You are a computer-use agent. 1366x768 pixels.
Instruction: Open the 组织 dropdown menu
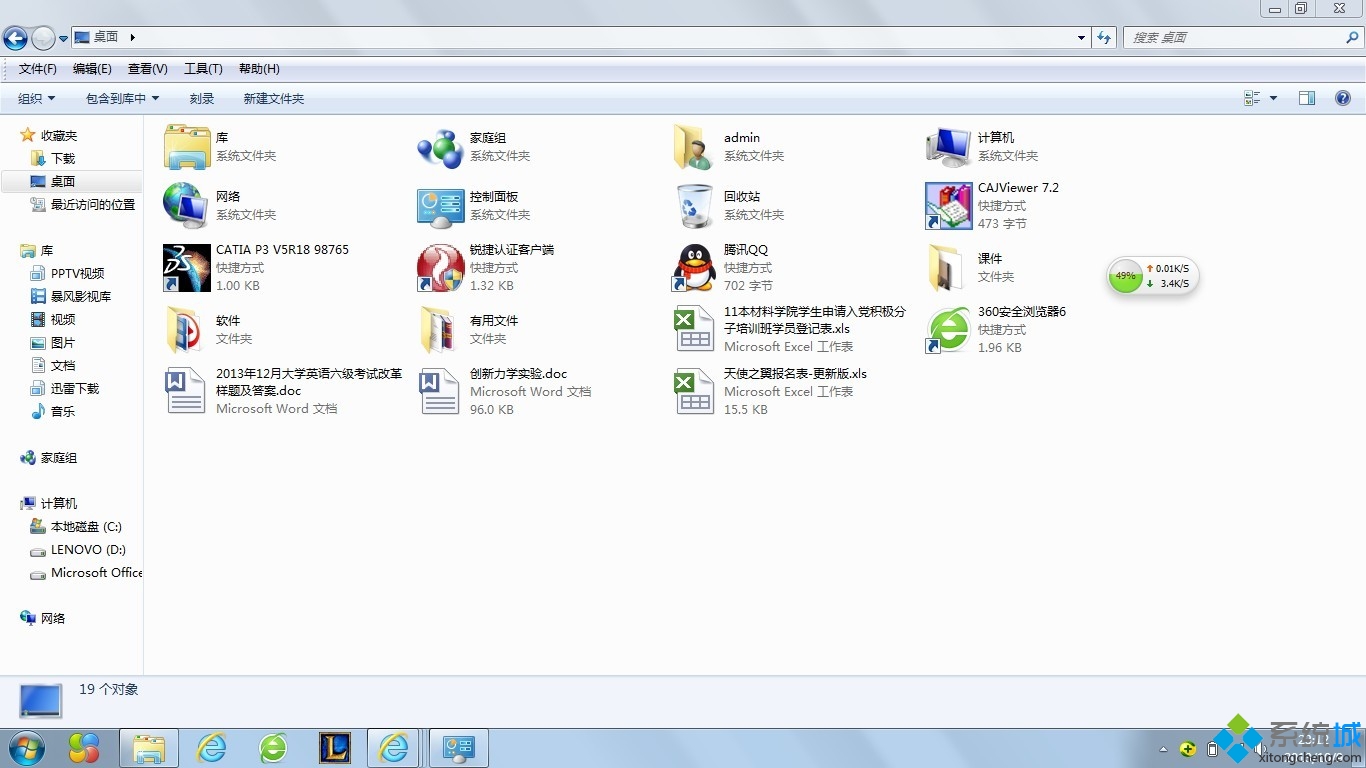click(36, 98)
